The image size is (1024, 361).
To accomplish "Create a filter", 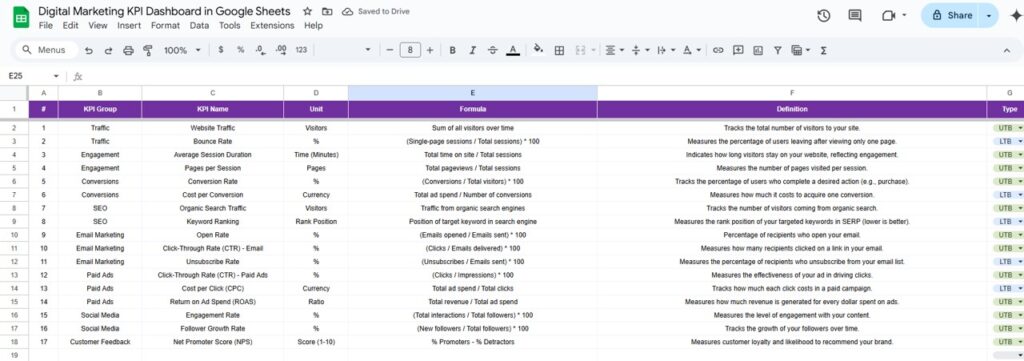I will coord(778,50).
